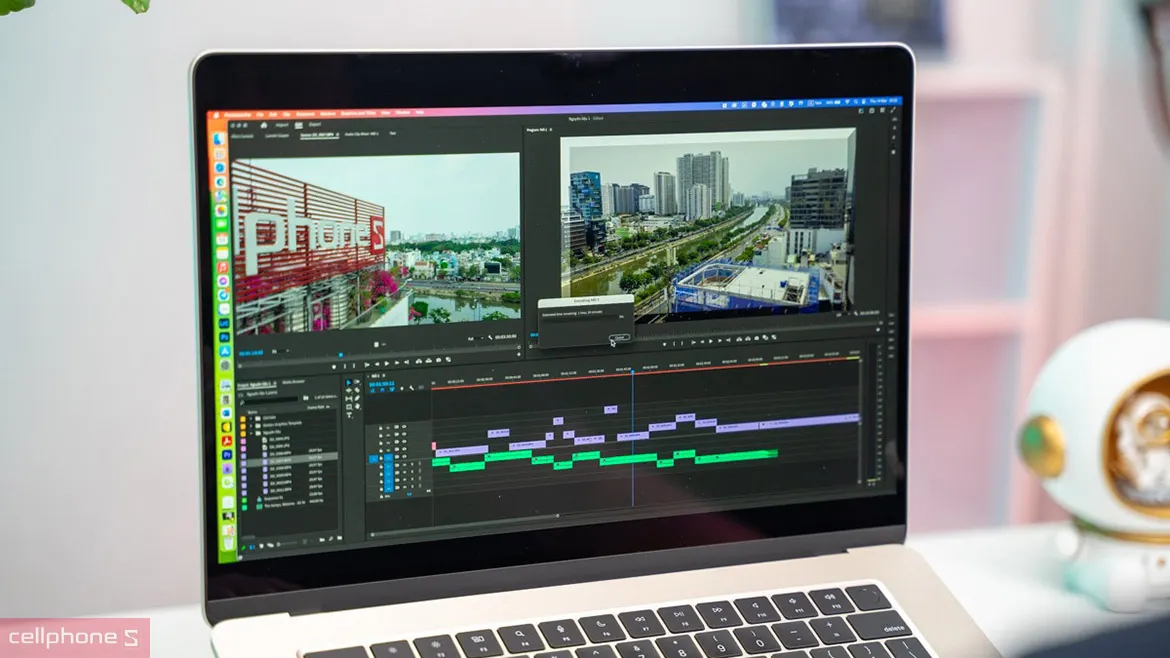Toggle V1 track targeting button
This screenshot has height=658, width=1170.
[389, 457]
